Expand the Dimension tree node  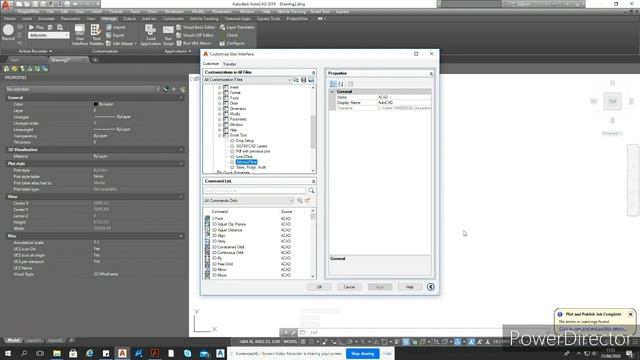click(220, 109)
